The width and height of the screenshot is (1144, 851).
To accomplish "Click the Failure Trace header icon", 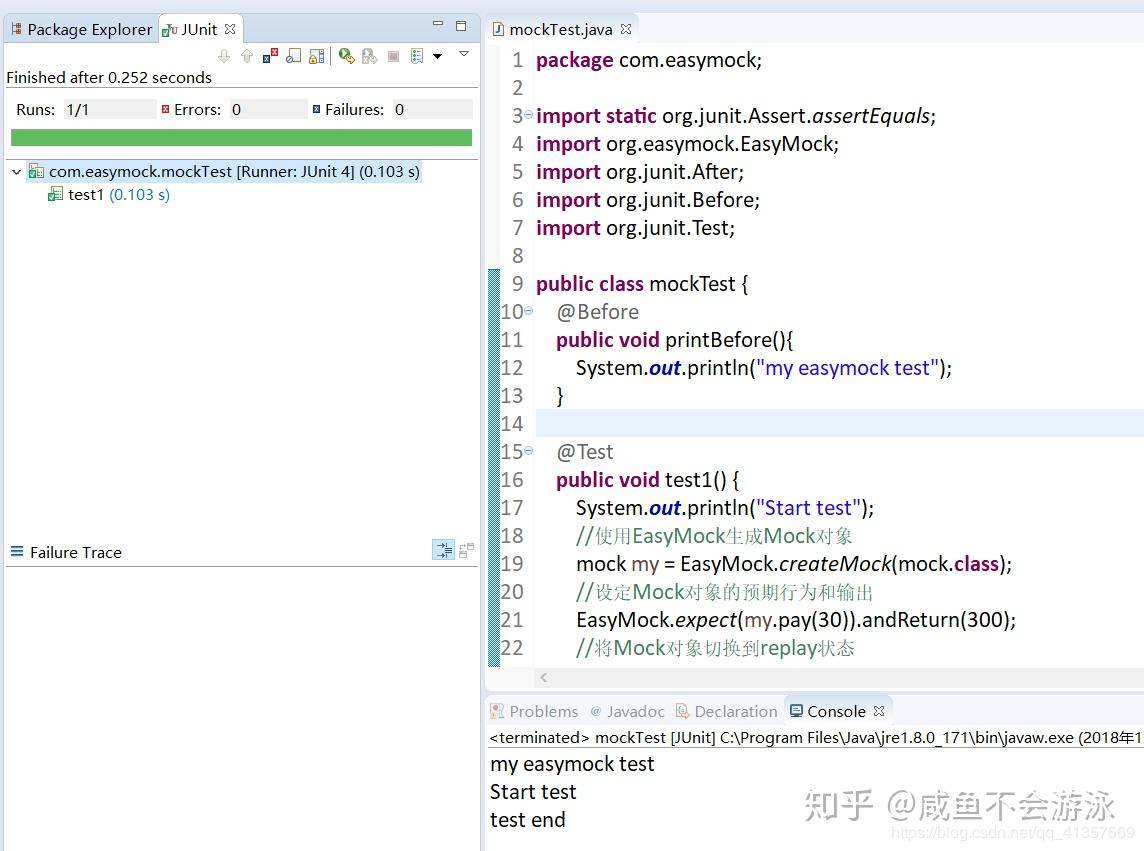I will tap(17, 552).
